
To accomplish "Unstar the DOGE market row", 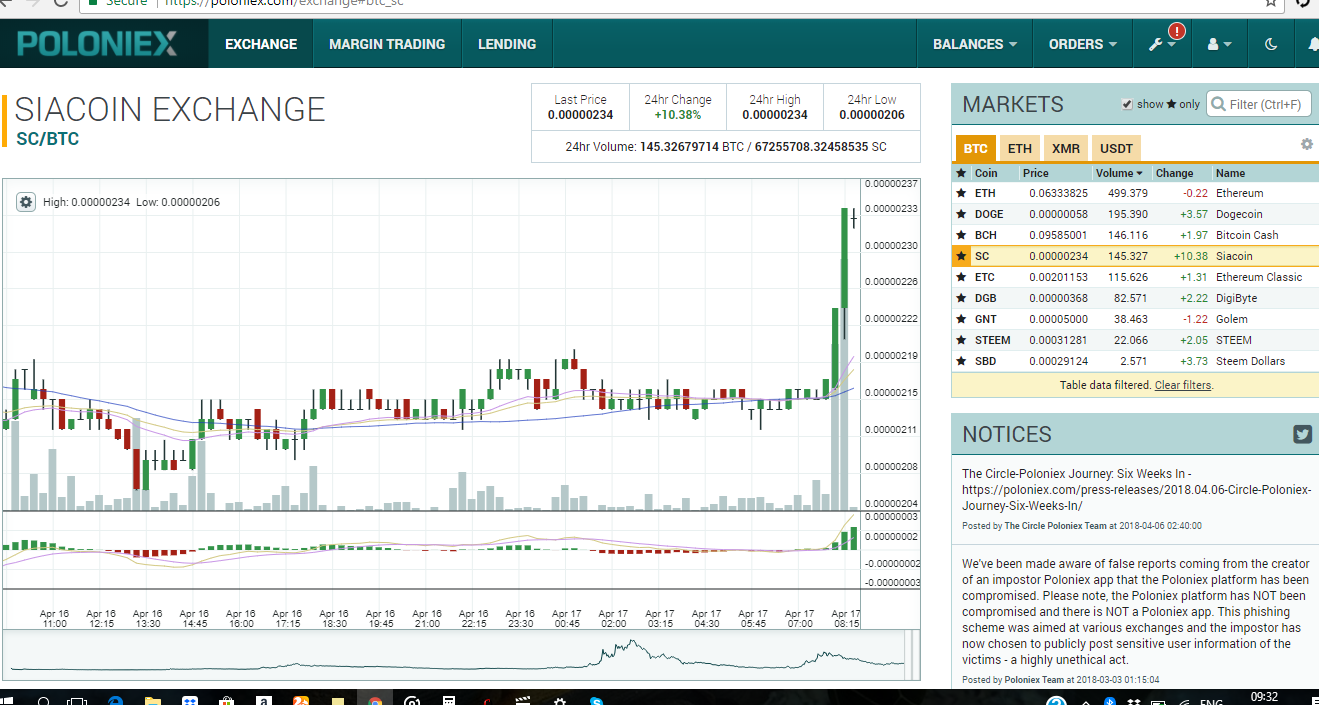I will click(961, 214).
